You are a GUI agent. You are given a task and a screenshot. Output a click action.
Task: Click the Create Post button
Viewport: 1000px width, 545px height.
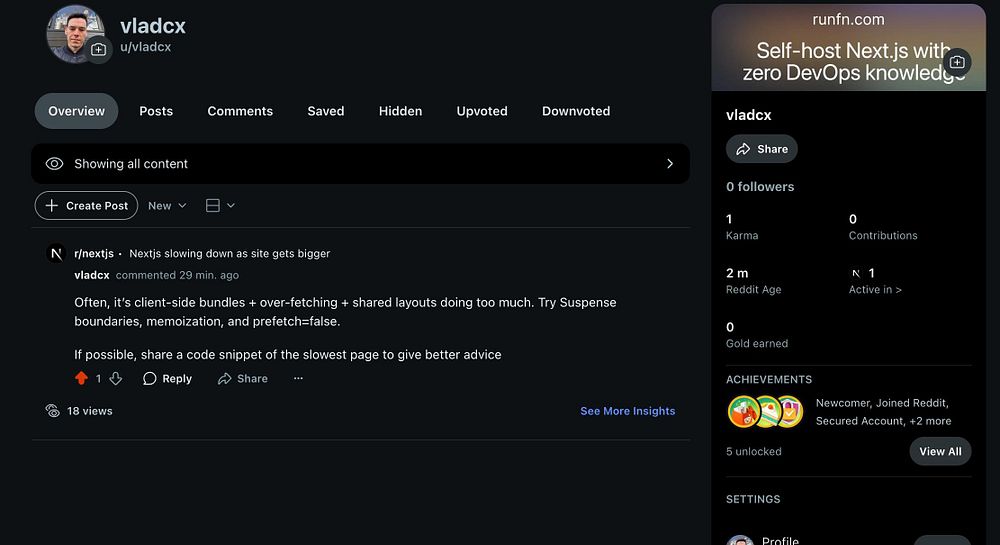pos(86,206)
